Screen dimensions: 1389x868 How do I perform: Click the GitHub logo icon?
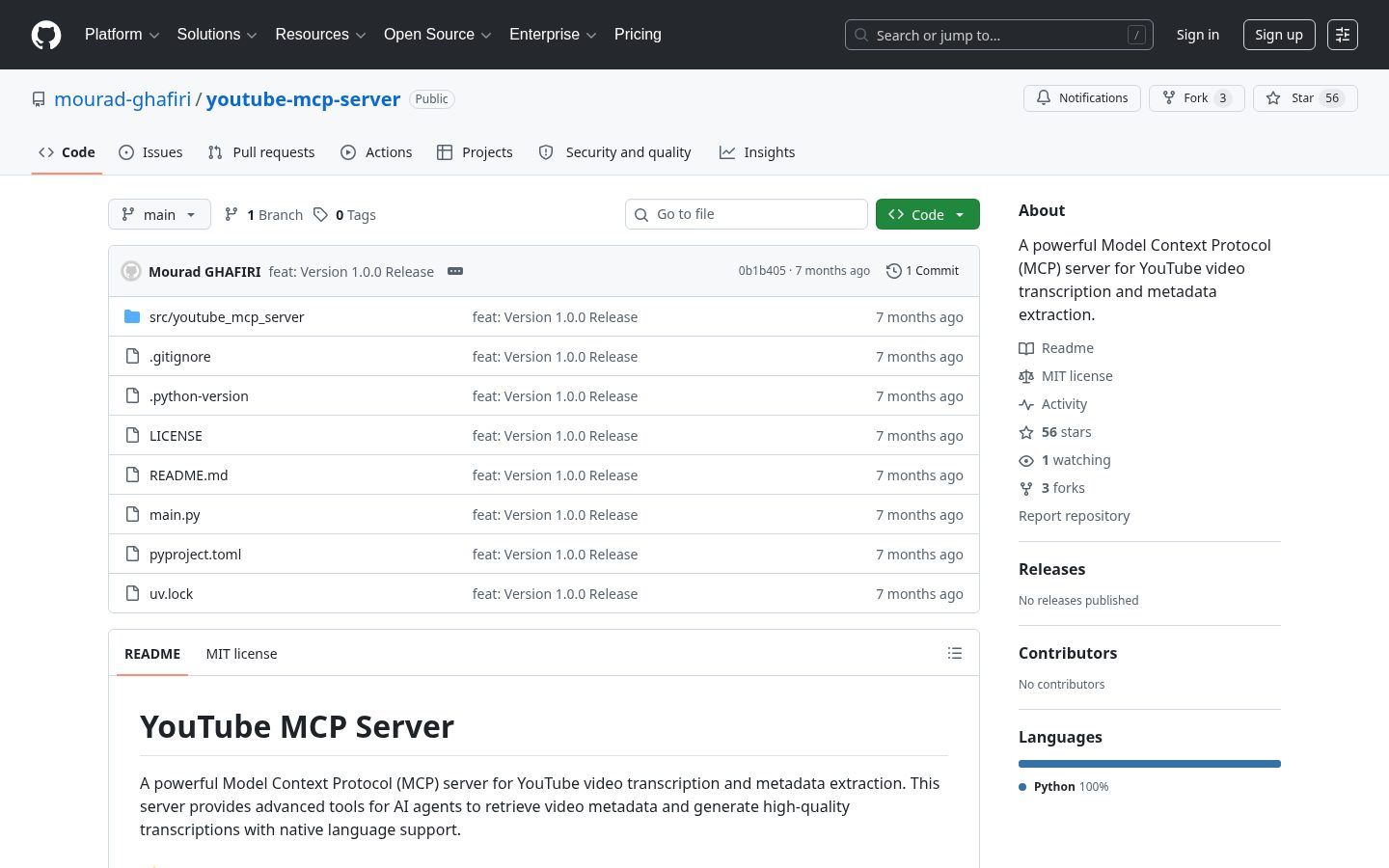46,35
